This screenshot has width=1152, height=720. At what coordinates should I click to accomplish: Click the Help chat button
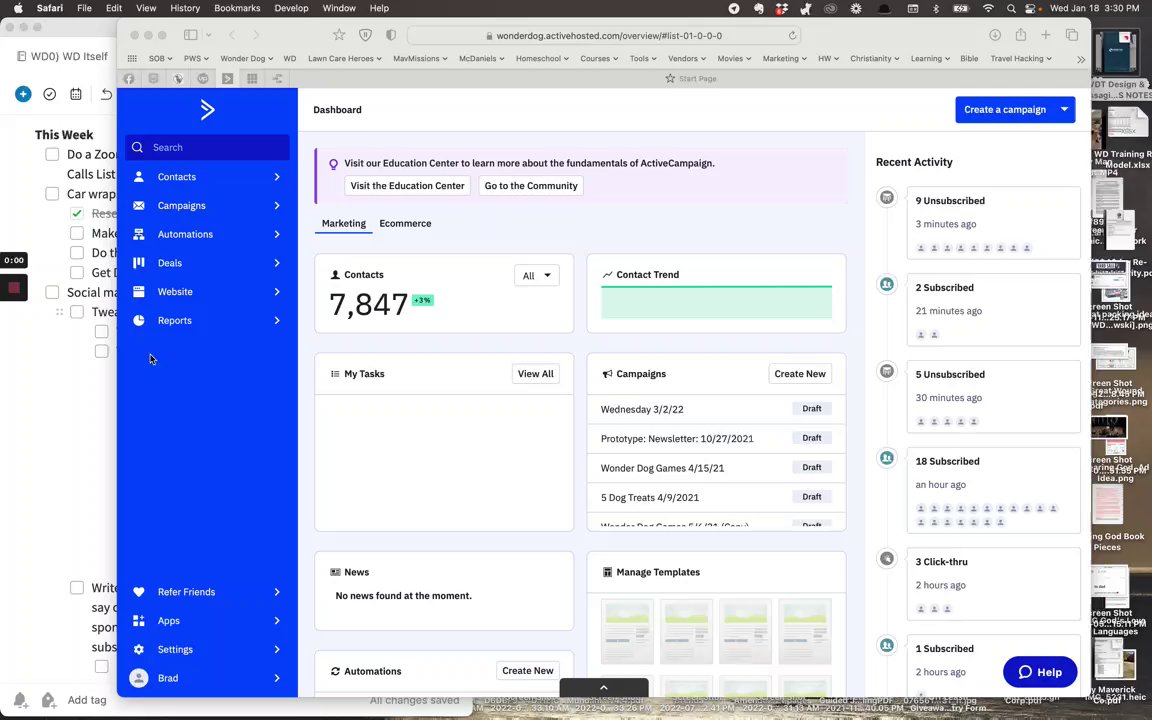click(1040, 672)
